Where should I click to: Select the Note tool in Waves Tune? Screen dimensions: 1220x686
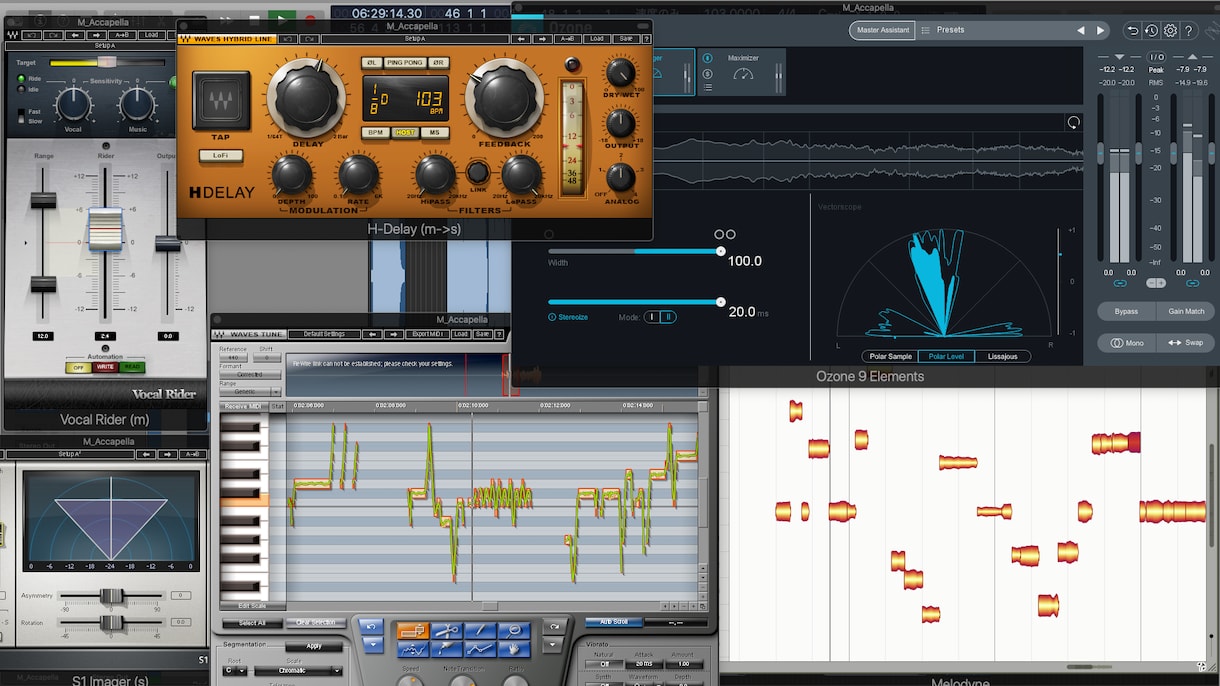pos(413,630)
